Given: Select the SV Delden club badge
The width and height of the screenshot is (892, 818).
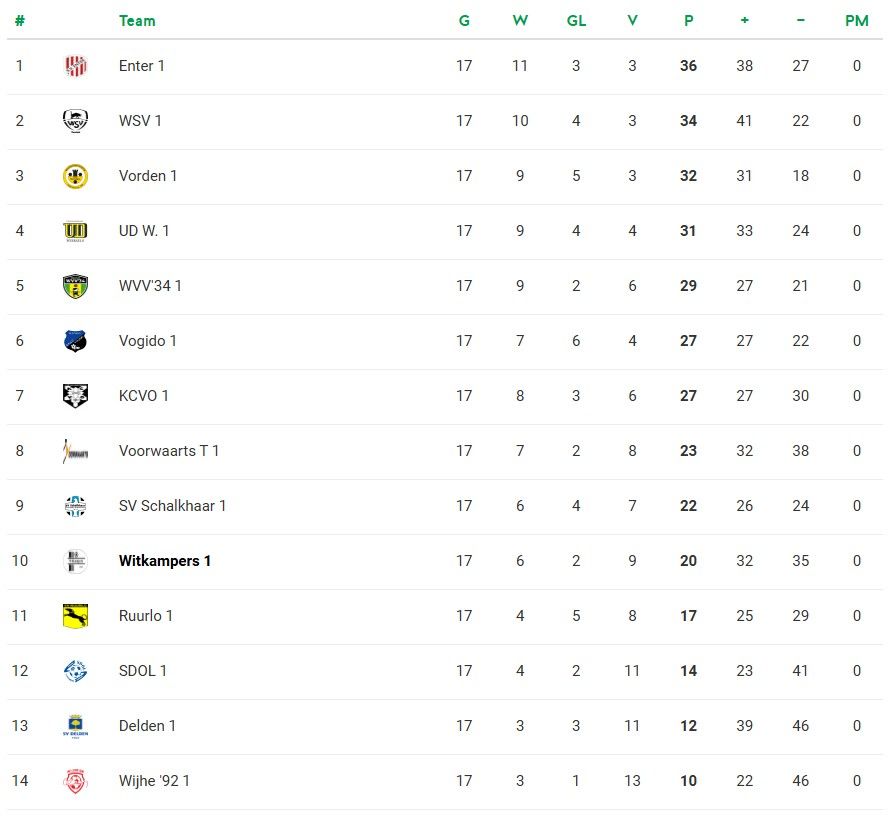Looking at the screenshot, I should click(x=75, y=726).
